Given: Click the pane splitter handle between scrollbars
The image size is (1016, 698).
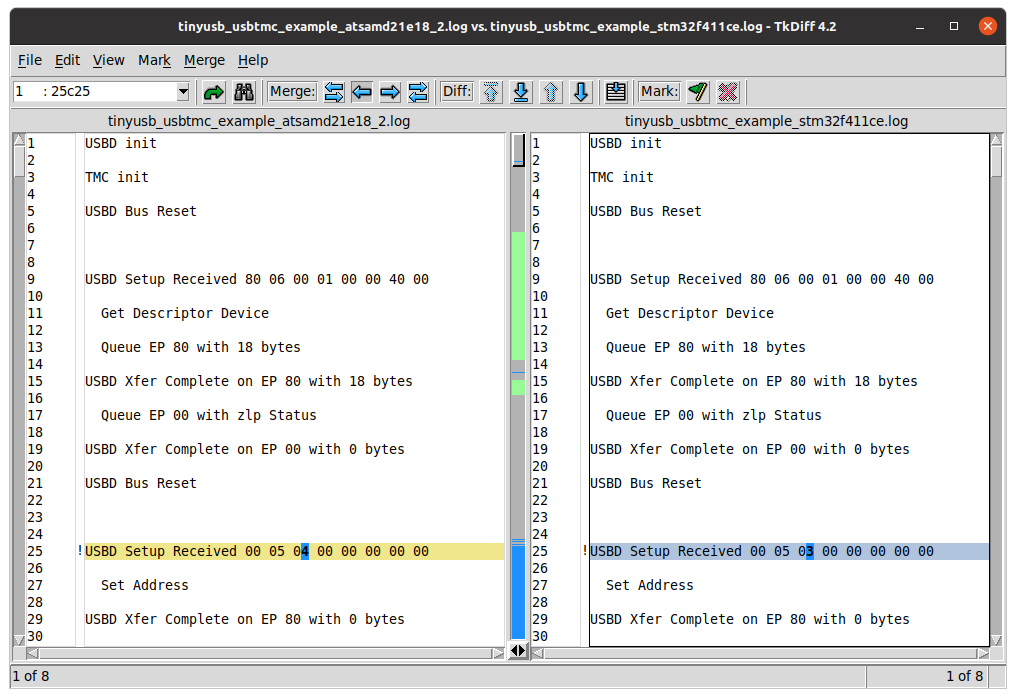Looking at the screenshot, I should pos(518,650).
